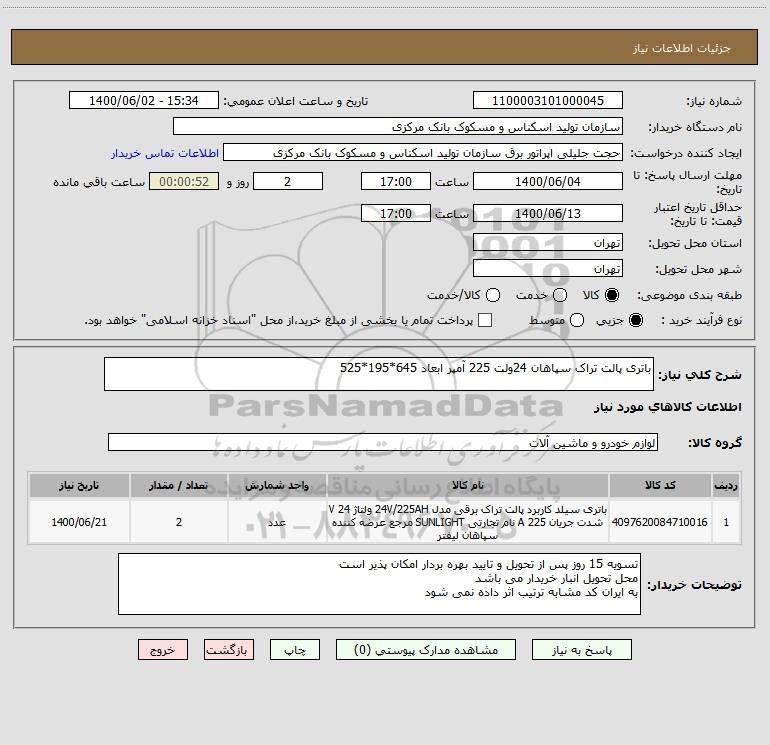Click the چاپ print button
The height and width of the screenshot is (745, 770).
point(295,650)
